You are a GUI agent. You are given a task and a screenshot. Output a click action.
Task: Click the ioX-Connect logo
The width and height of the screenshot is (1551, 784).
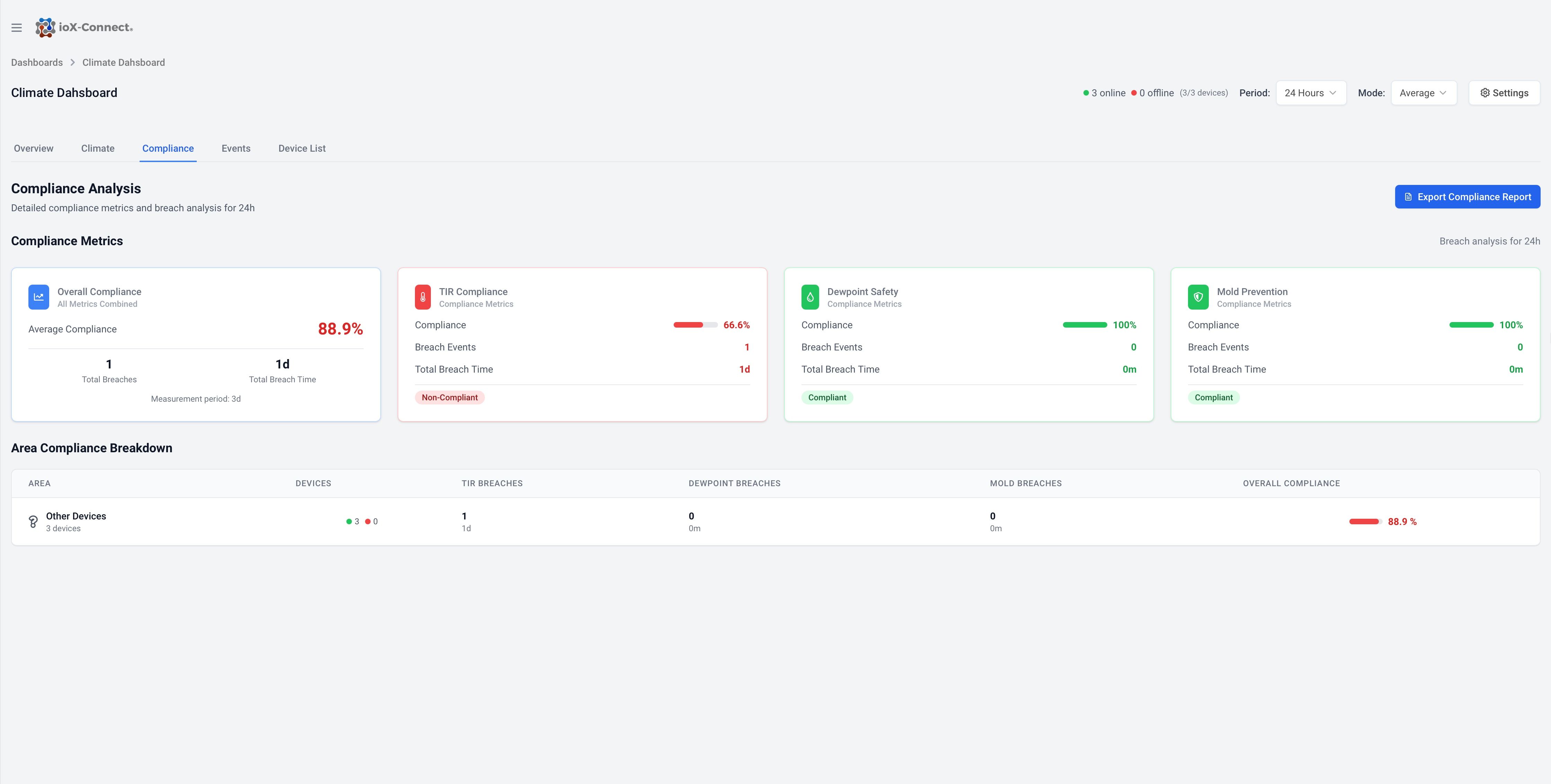(84, 28)
